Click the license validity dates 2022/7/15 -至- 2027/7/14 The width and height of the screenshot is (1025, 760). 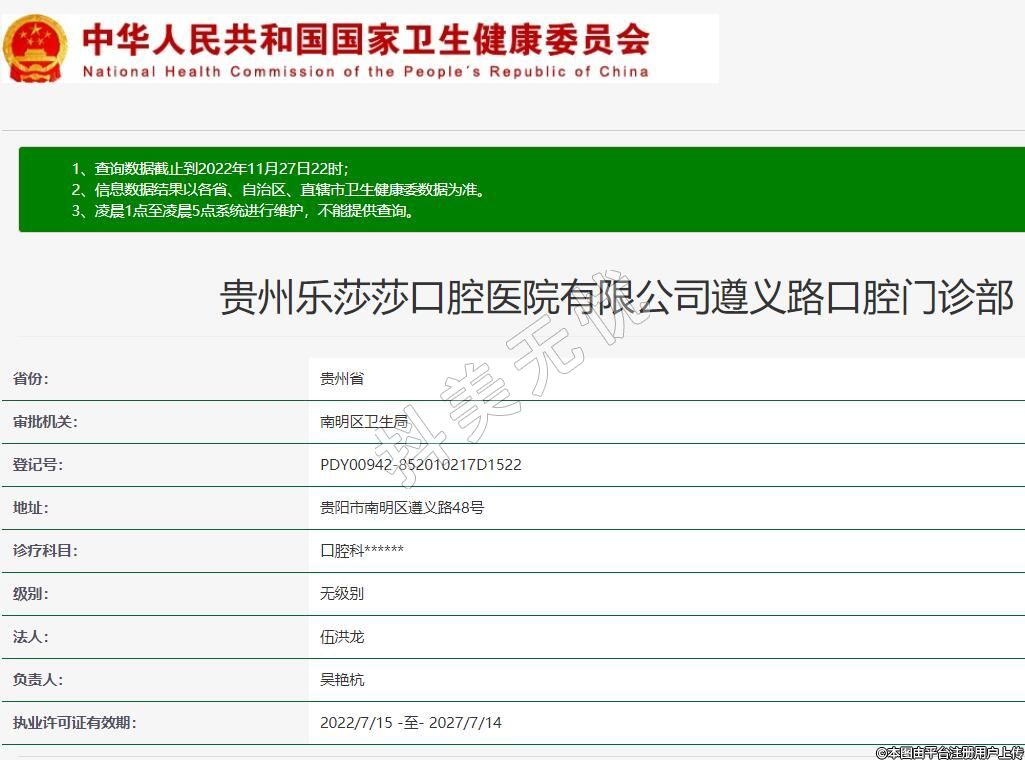tap(410, 723)
